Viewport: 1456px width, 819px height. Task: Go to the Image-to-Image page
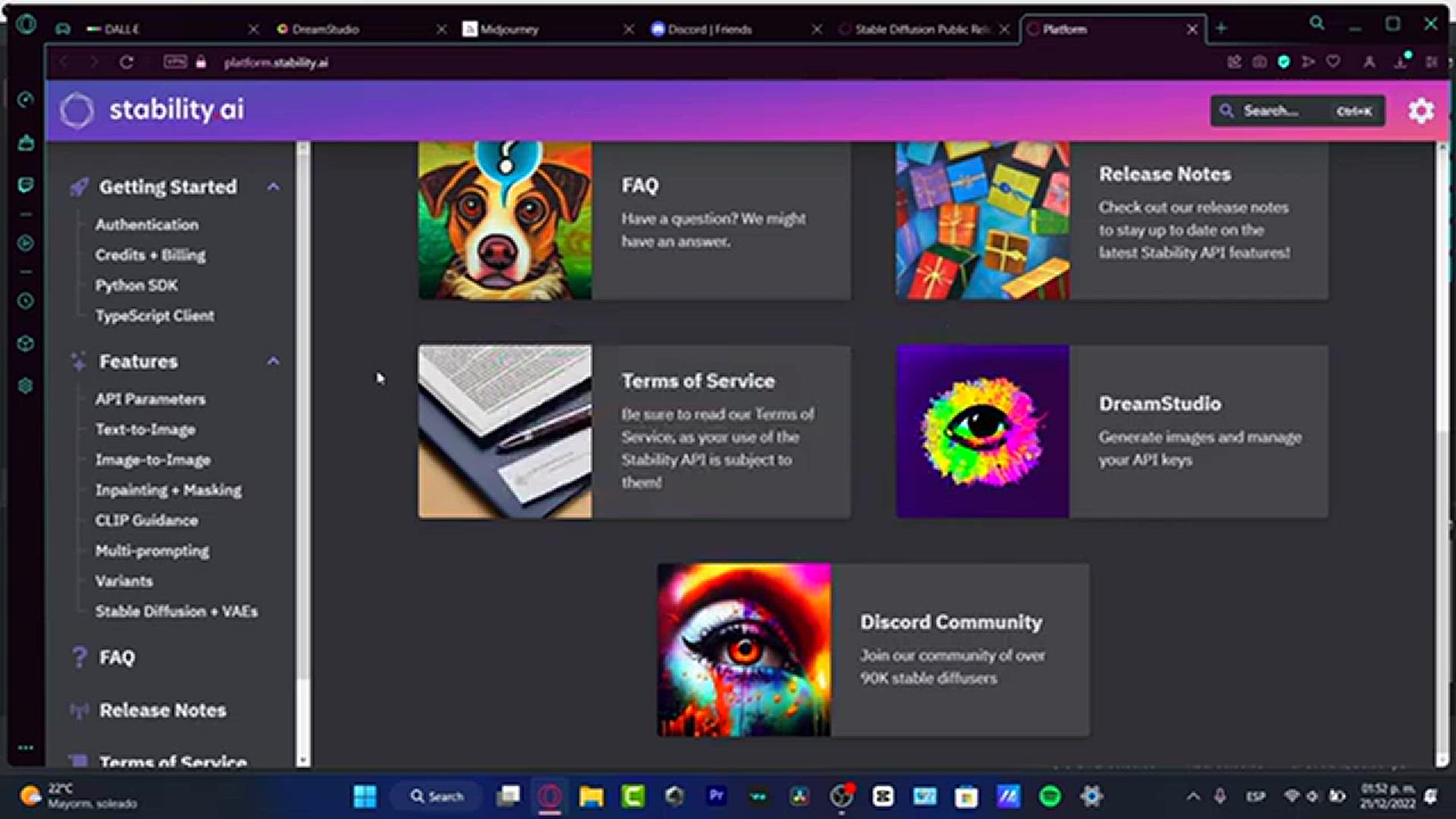pyautogui.click(x=153, y=460)
